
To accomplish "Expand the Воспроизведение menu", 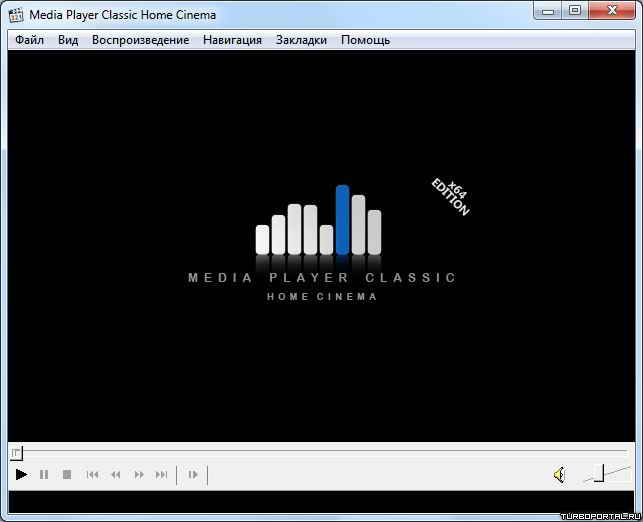I will [x=140, y=40].
